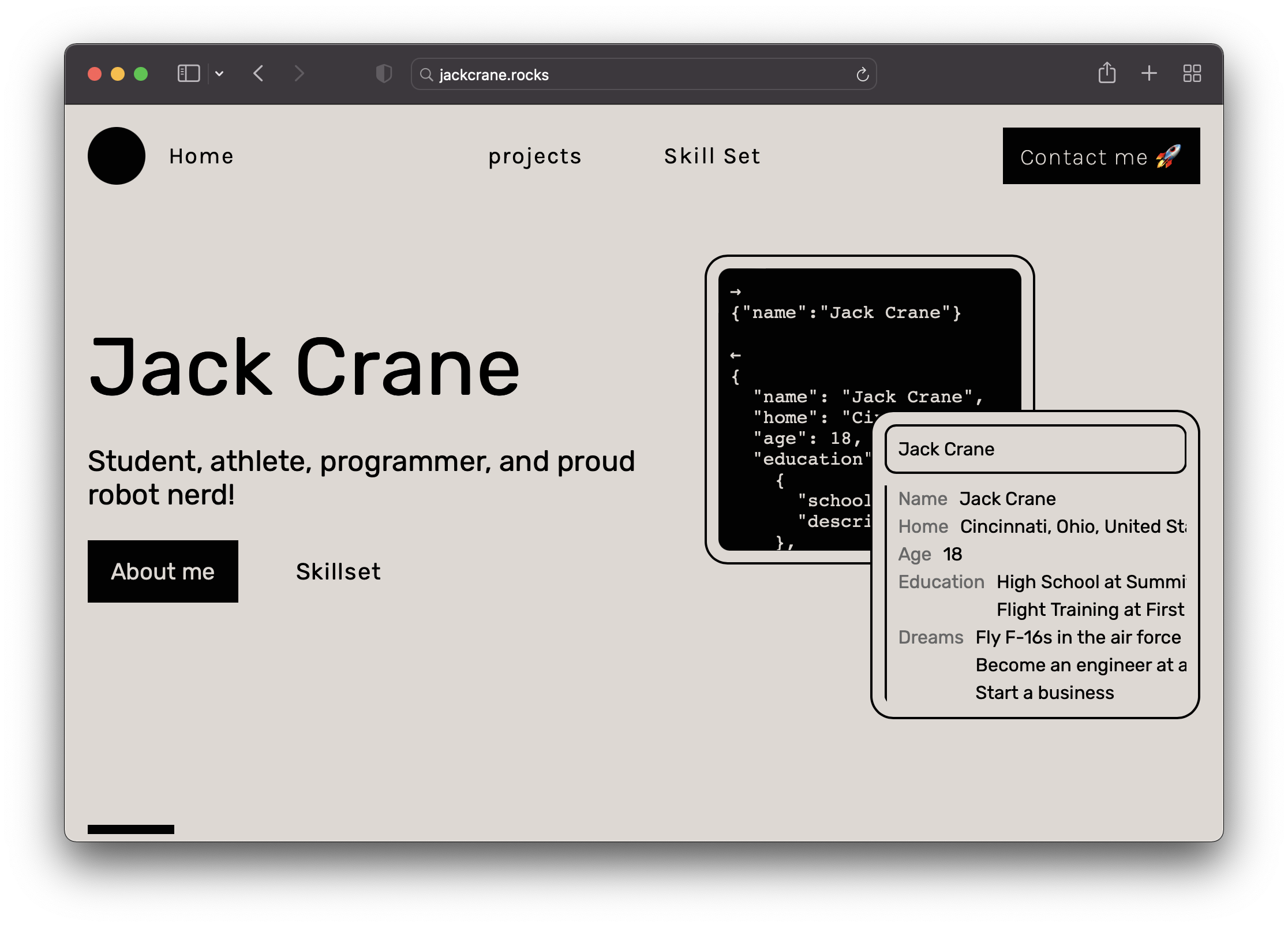Open the Share menu
This screenshot has height=927, width=1288.
(1106, 73)
